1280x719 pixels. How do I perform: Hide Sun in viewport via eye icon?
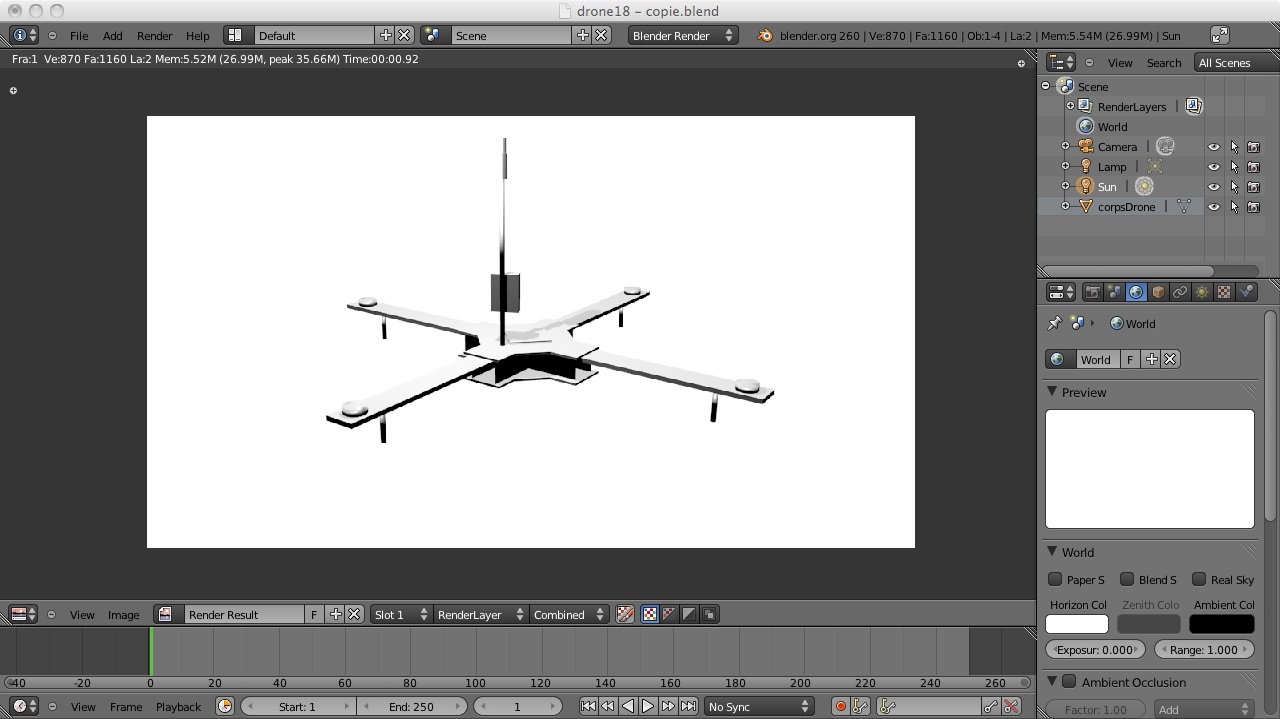[x=1214, y=186]
